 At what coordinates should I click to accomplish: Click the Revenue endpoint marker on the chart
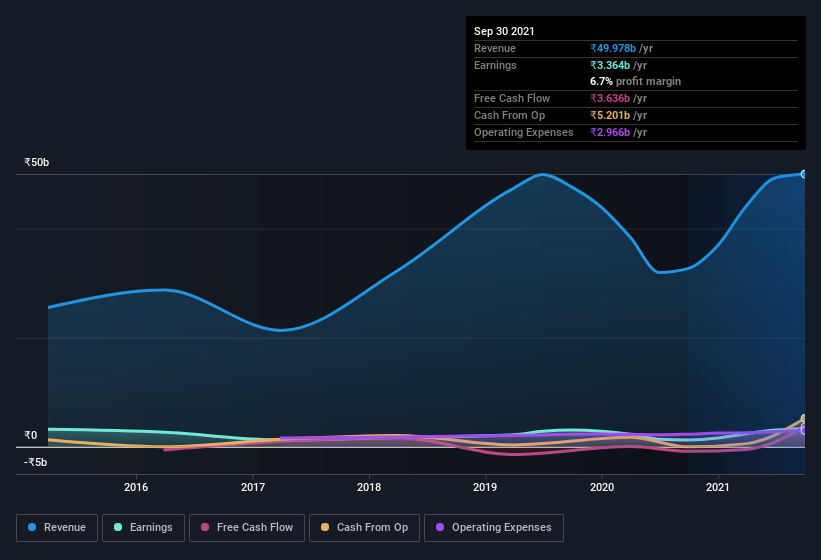click(x=803, y=174)
